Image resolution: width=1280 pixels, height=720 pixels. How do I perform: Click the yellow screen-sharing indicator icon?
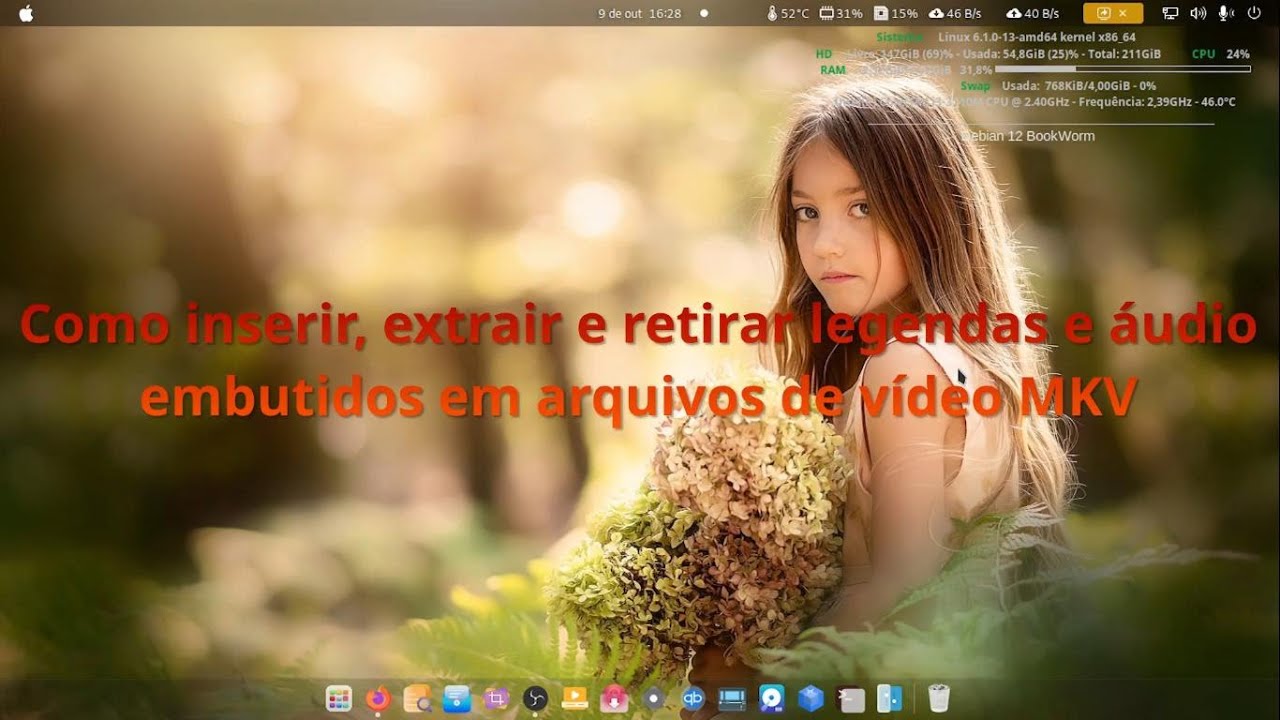[1104, 13]
